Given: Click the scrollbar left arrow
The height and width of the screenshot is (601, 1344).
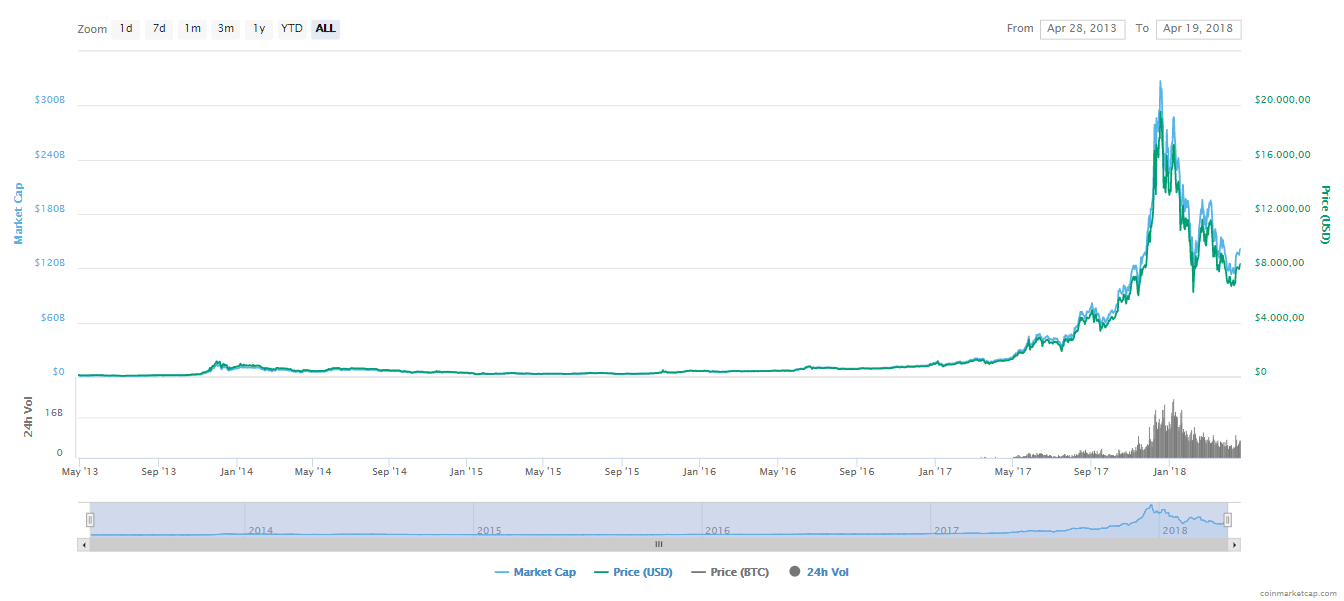Looking at the screenshot, I should pyautogui.click(x=84, y=545).
